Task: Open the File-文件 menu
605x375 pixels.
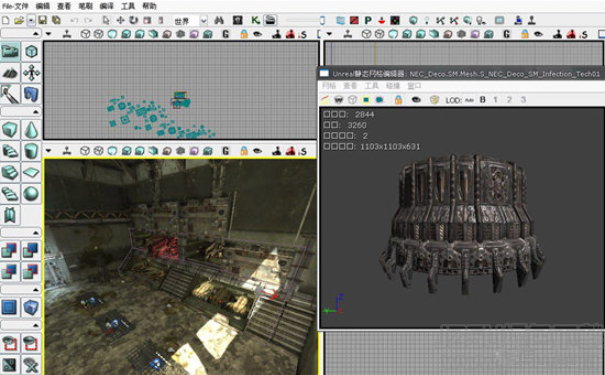Action: coord(15,6)
